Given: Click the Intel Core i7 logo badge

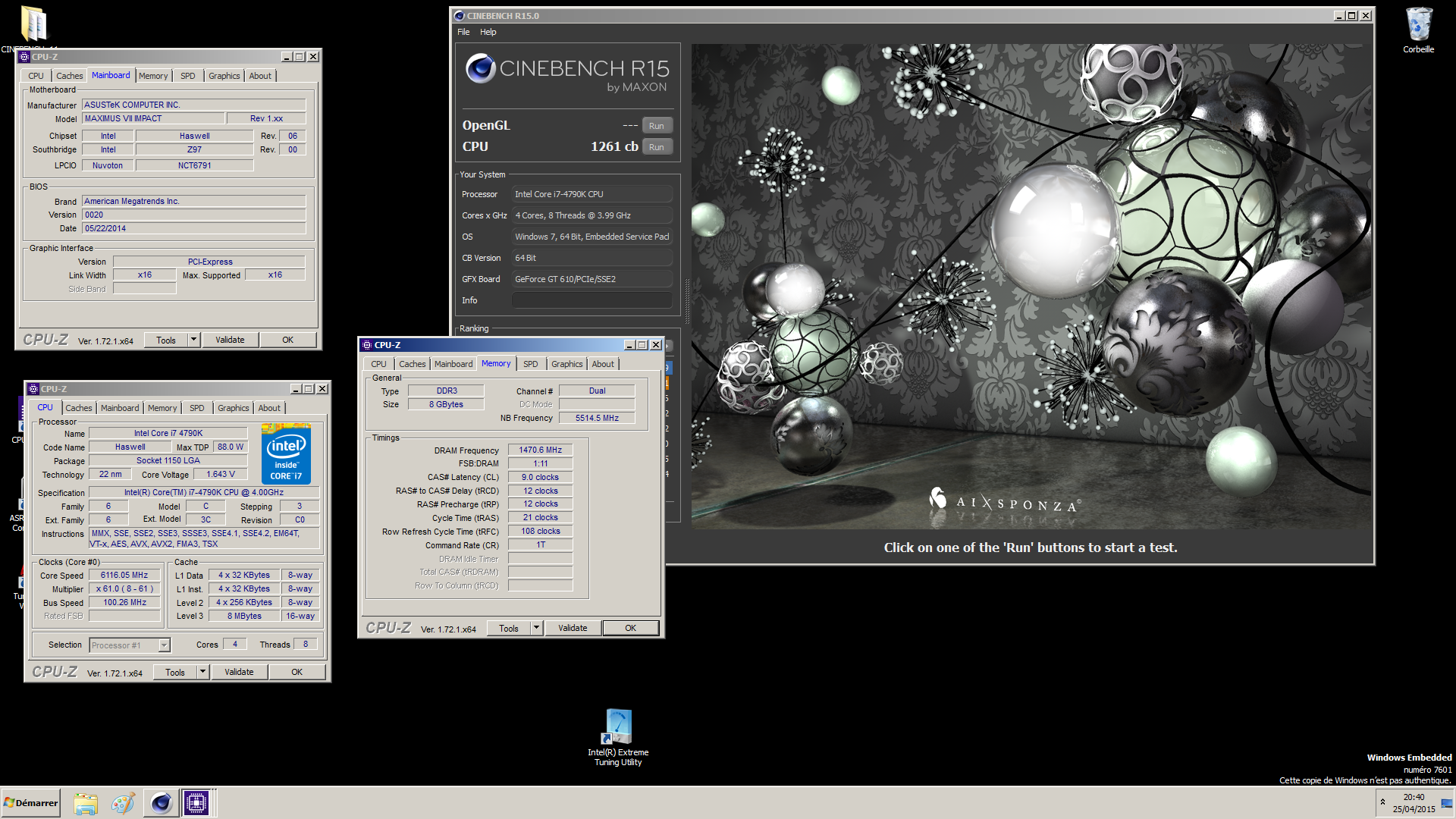Looking at the screenshot, I should [286, 453].
